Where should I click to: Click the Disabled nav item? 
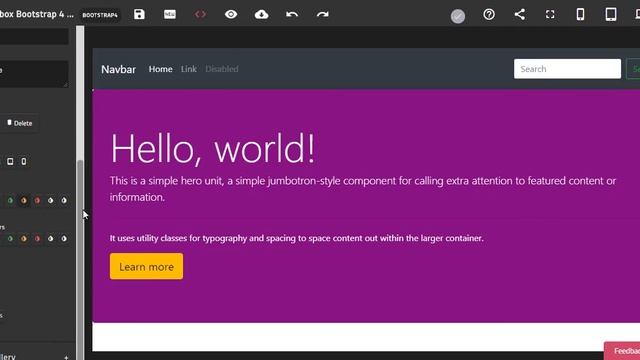[x=222, y=69]
